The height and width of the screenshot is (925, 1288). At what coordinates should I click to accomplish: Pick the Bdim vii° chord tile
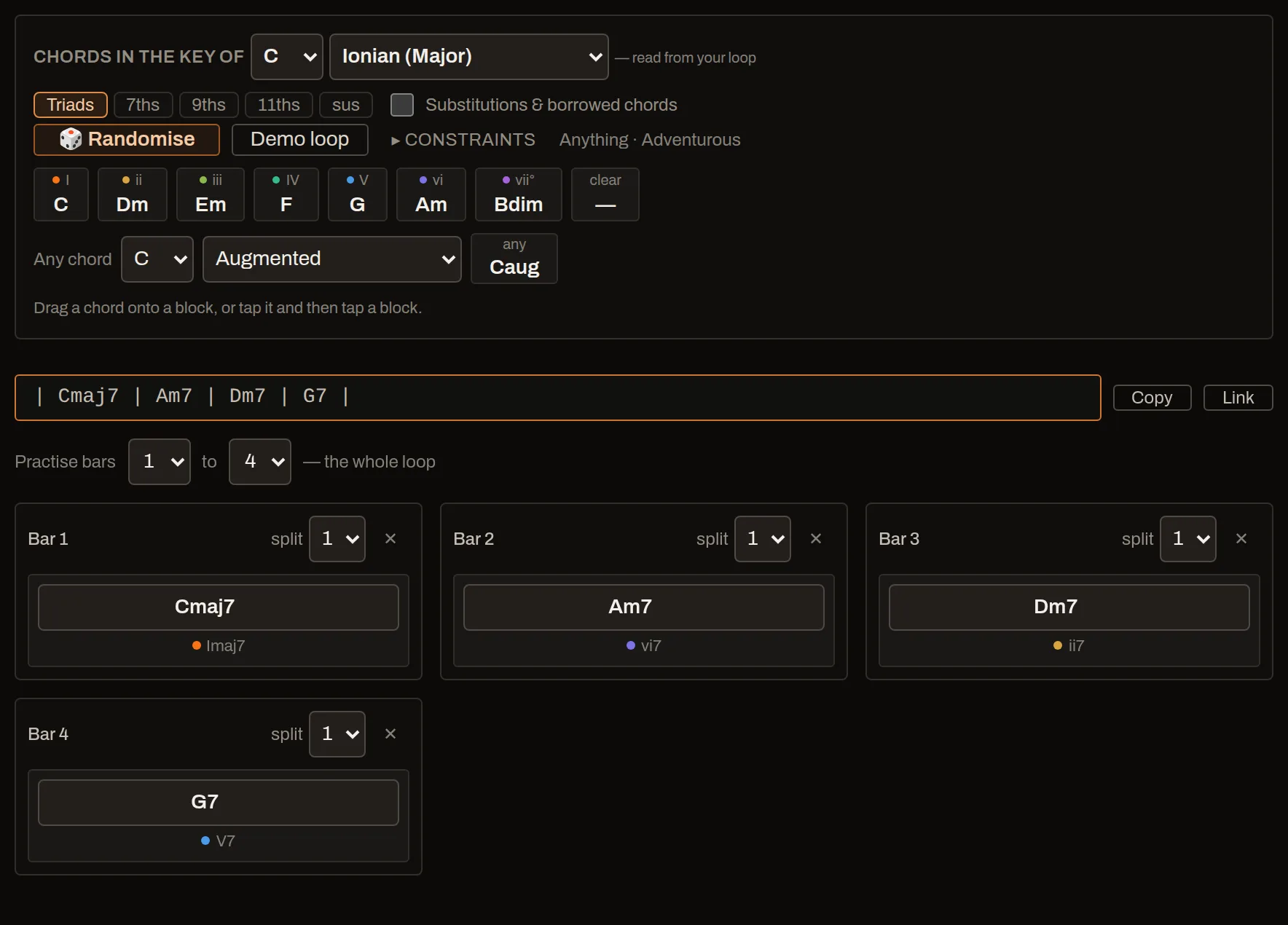pyautogui.click(x=519, y=194)
